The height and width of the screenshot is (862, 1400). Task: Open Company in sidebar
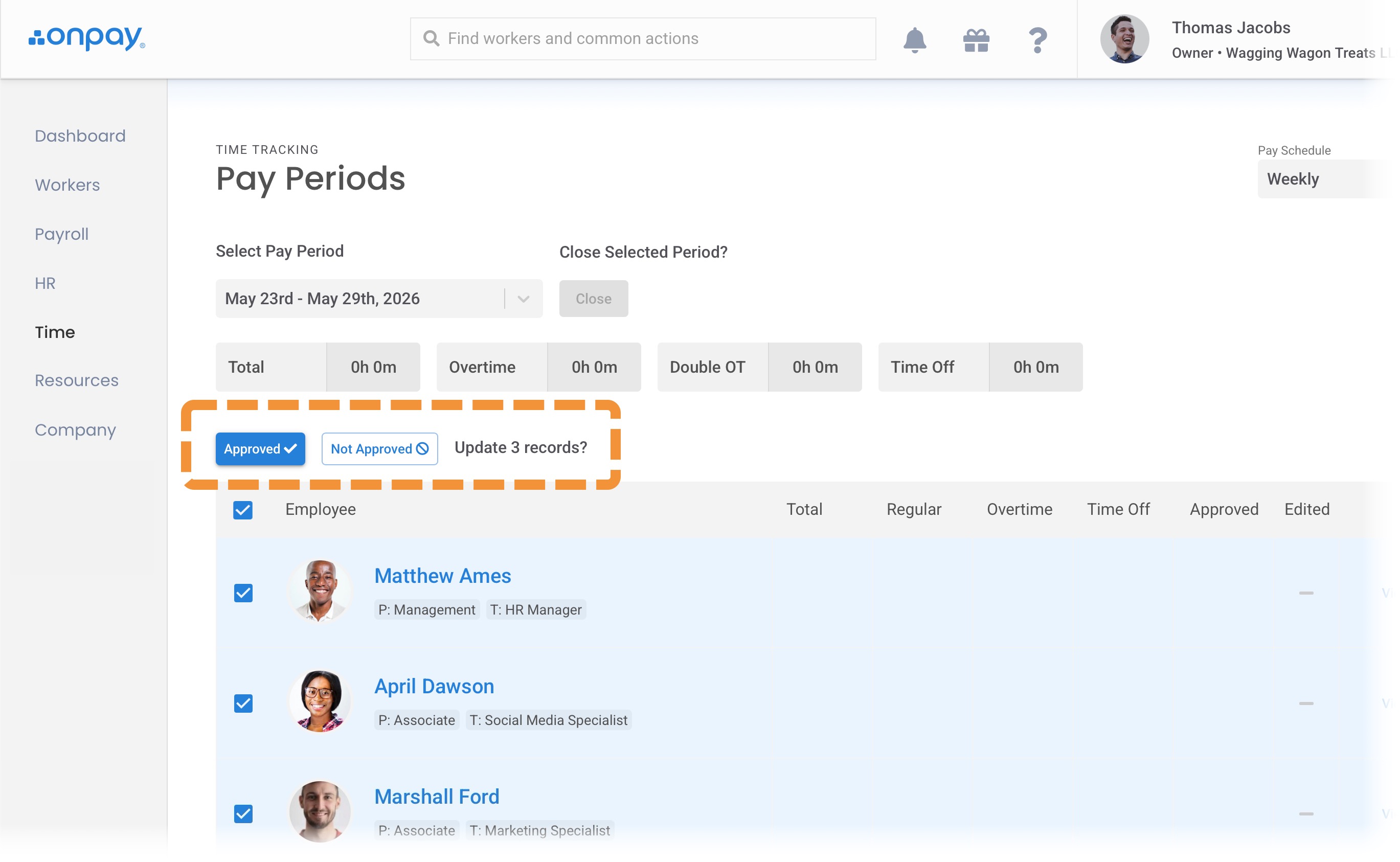[x=75, y=430]
